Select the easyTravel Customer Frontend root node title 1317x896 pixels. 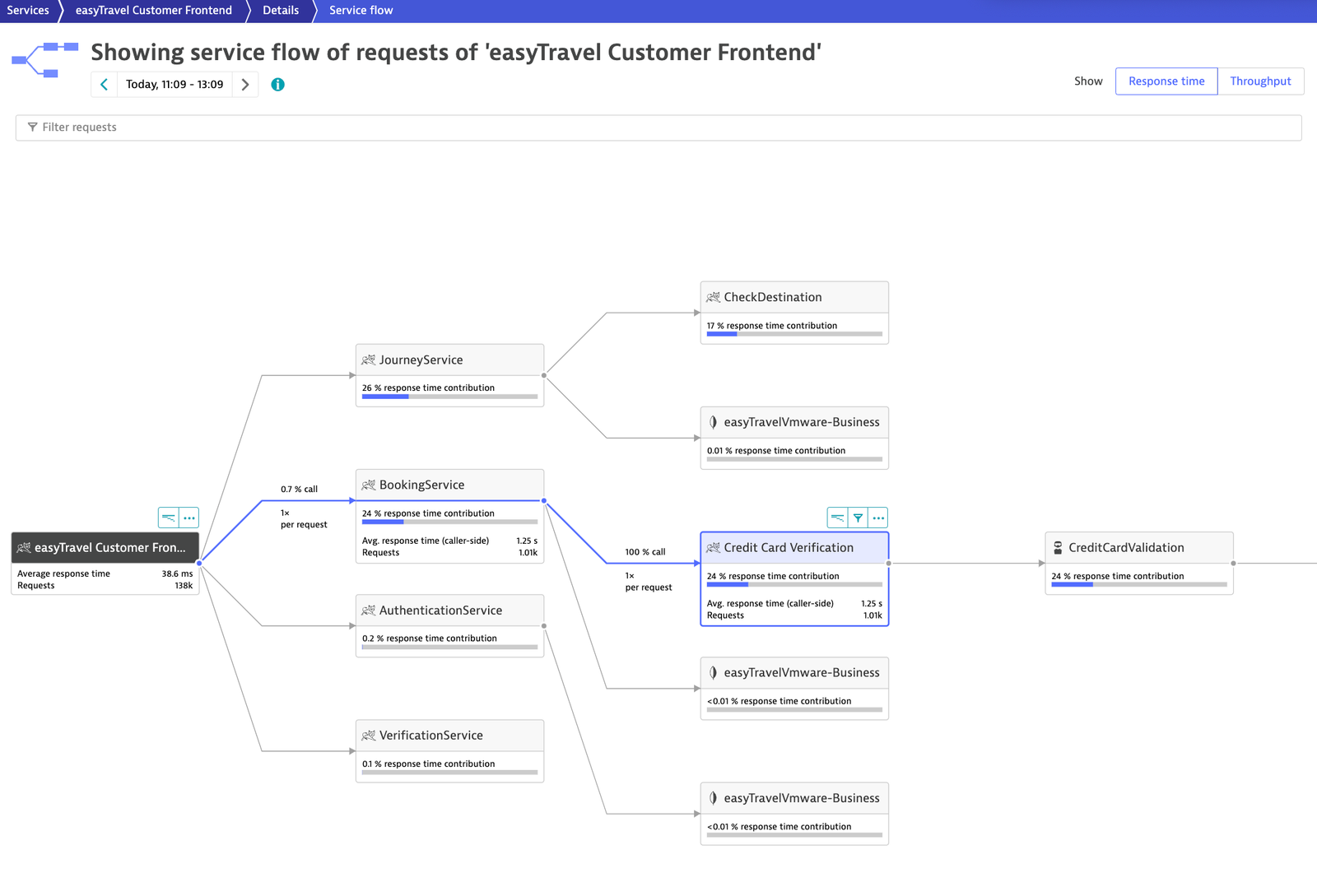pyautogui.click(x=110, y=547)
